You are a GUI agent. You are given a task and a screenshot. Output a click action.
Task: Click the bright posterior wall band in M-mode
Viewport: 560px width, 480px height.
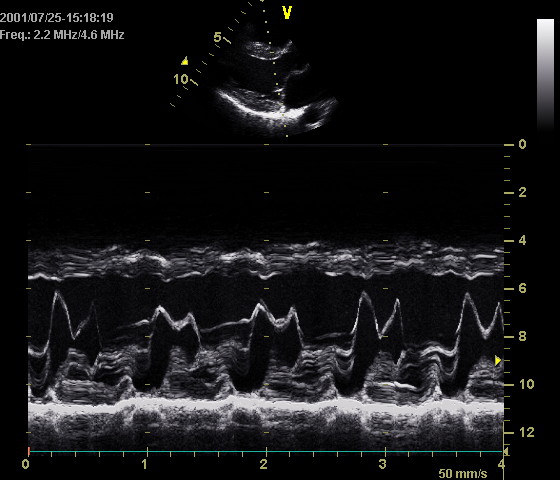click(266, 405)
